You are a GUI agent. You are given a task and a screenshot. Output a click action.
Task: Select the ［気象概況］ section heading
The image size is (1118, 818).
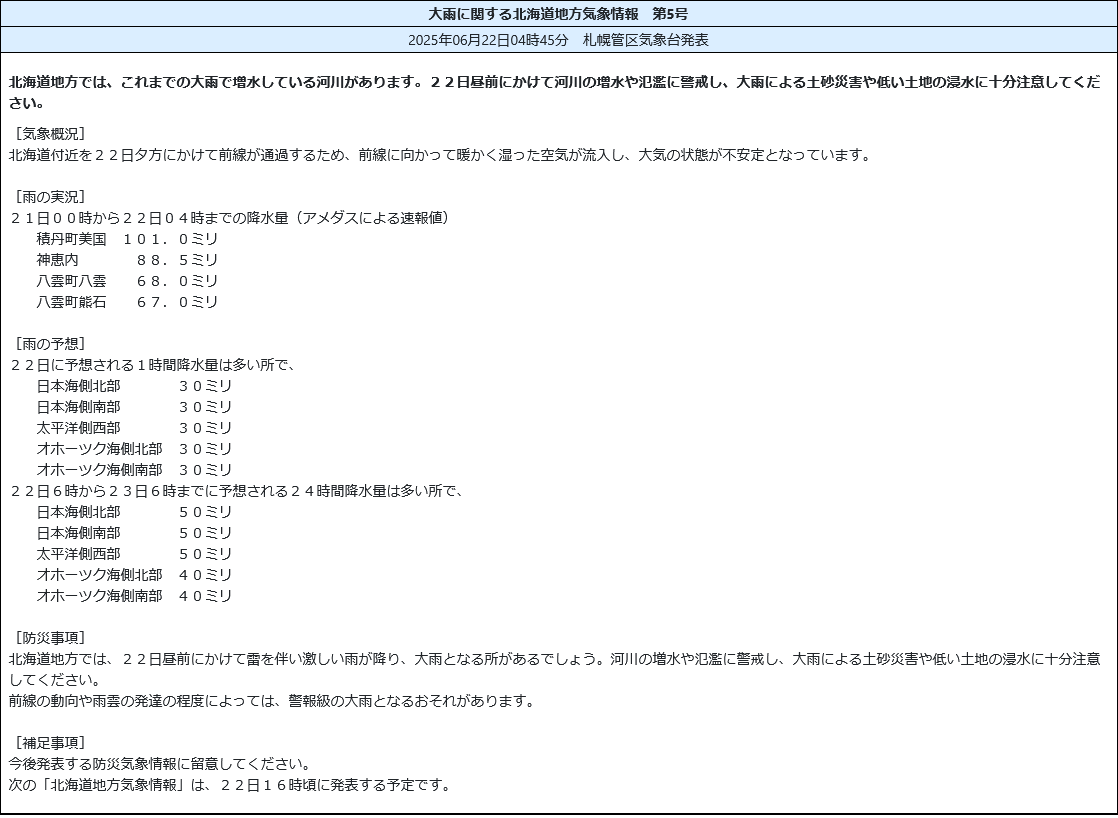(50, 133)
